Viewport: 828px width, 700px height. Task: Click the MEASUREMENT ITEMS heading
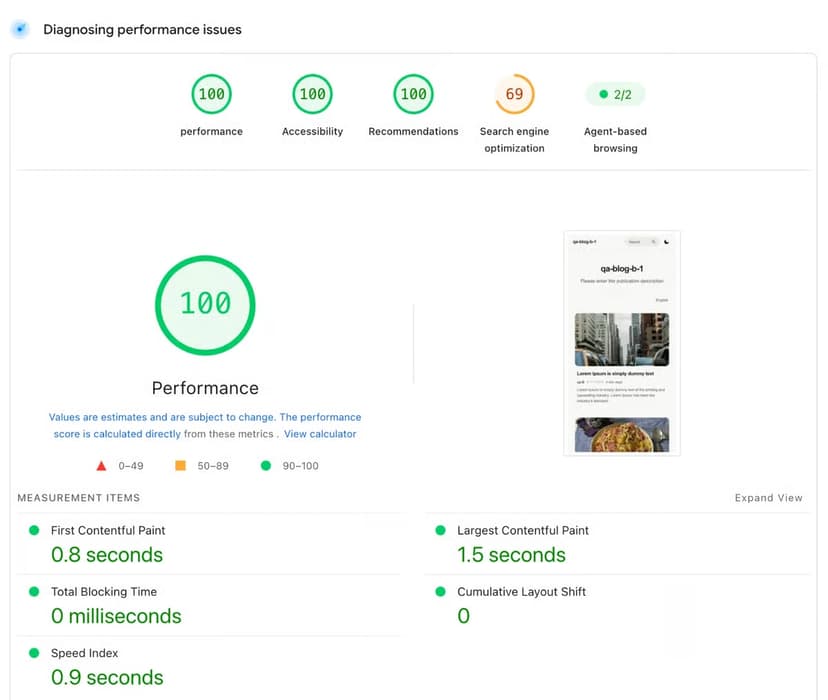pyautogui.click(x=79, y=498)
